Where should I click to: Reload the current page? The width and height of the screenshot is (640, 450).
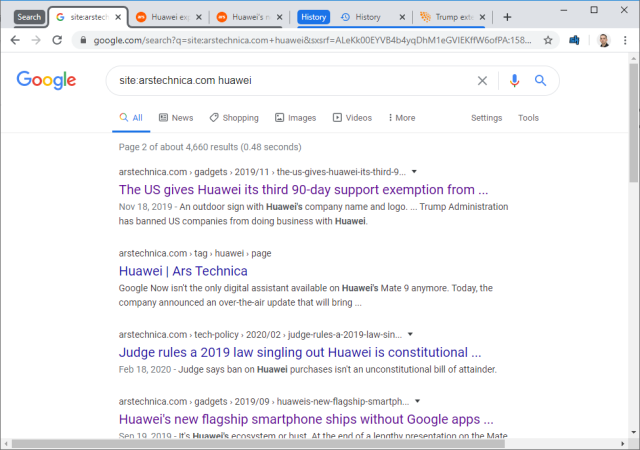57,40
